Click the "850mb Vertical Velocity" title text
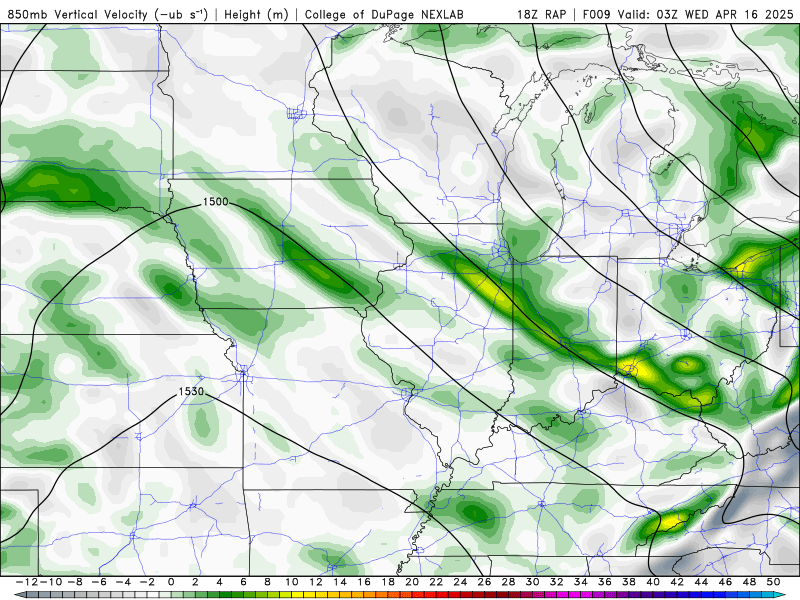 click(x=78, y=14)
